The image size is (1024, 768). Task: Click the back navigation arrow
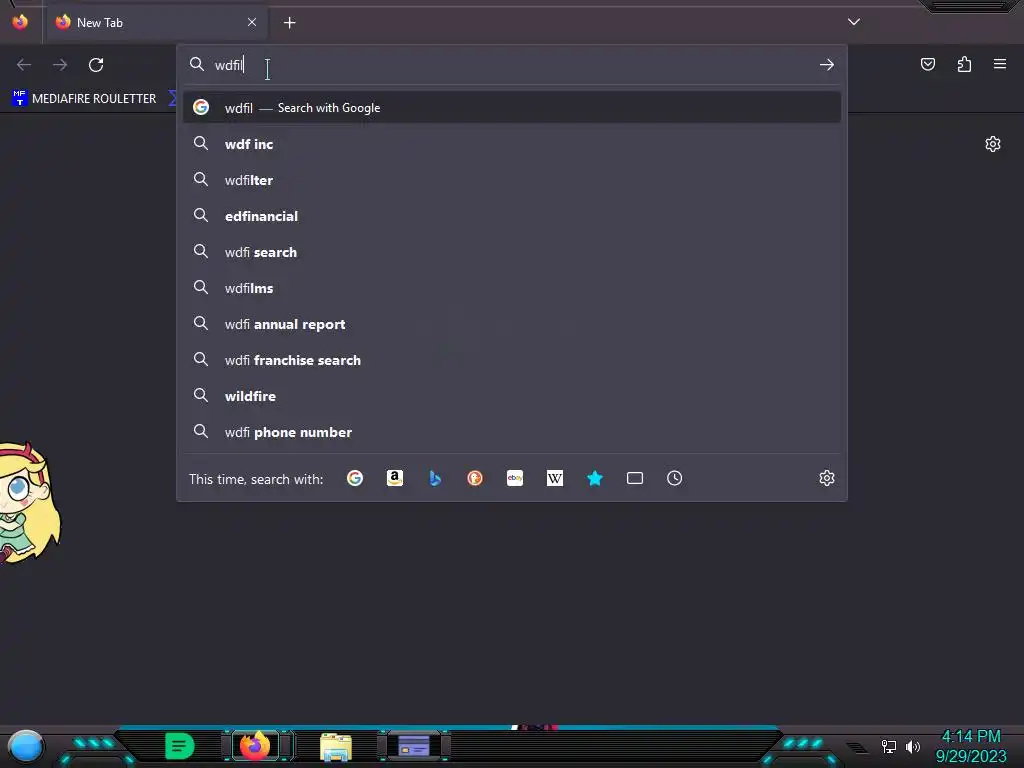click(24, 65)
